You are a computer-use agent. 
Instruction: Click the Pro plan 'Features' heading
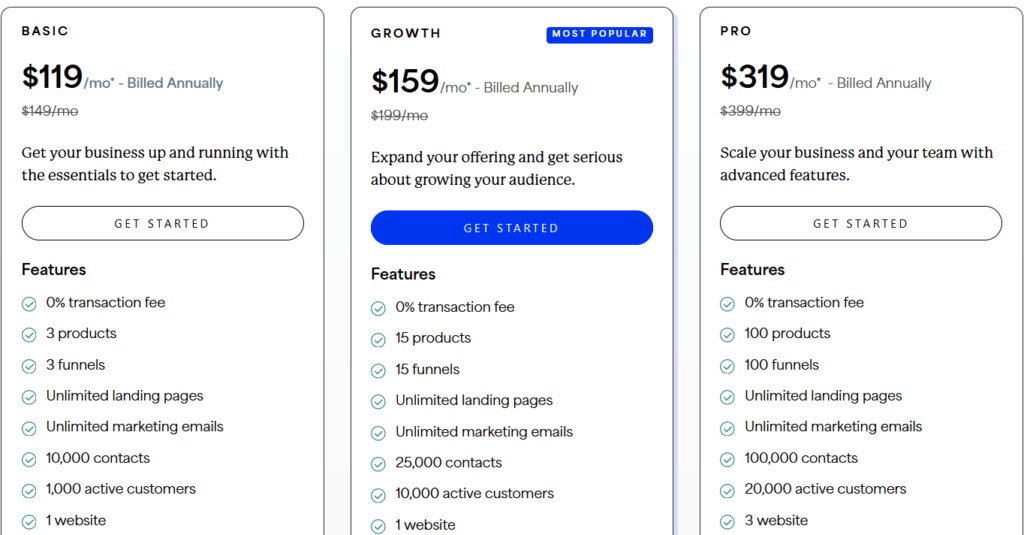(x=752, y=270)
